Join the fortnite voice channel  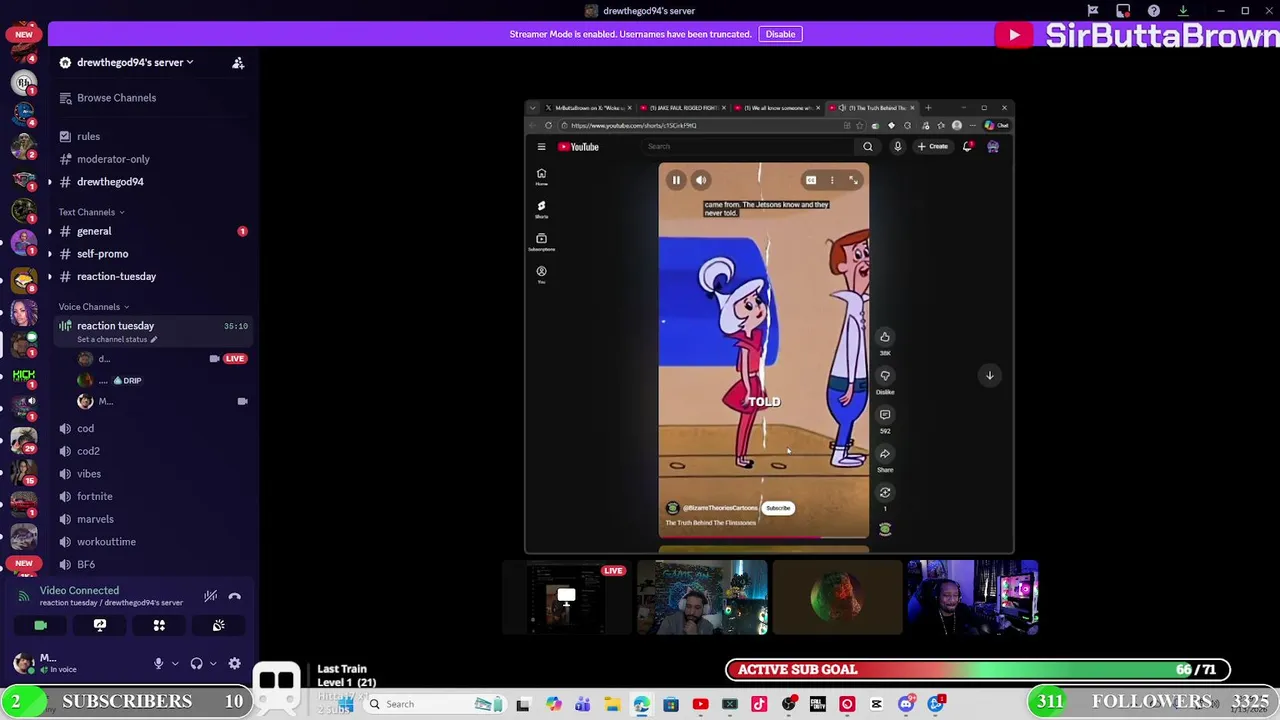[x=94, y=496]
